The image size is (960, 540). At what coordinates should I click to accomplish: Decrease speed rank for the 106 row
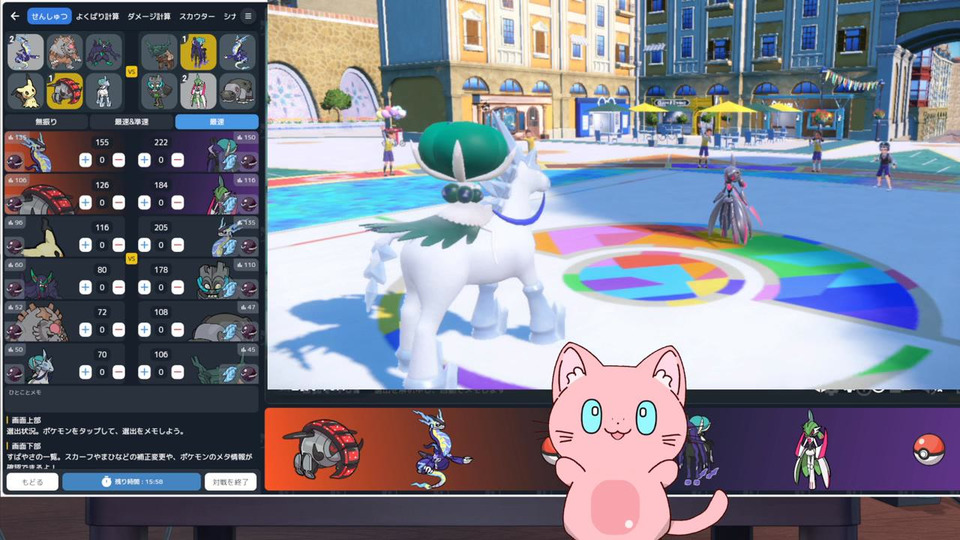point(178,372)
